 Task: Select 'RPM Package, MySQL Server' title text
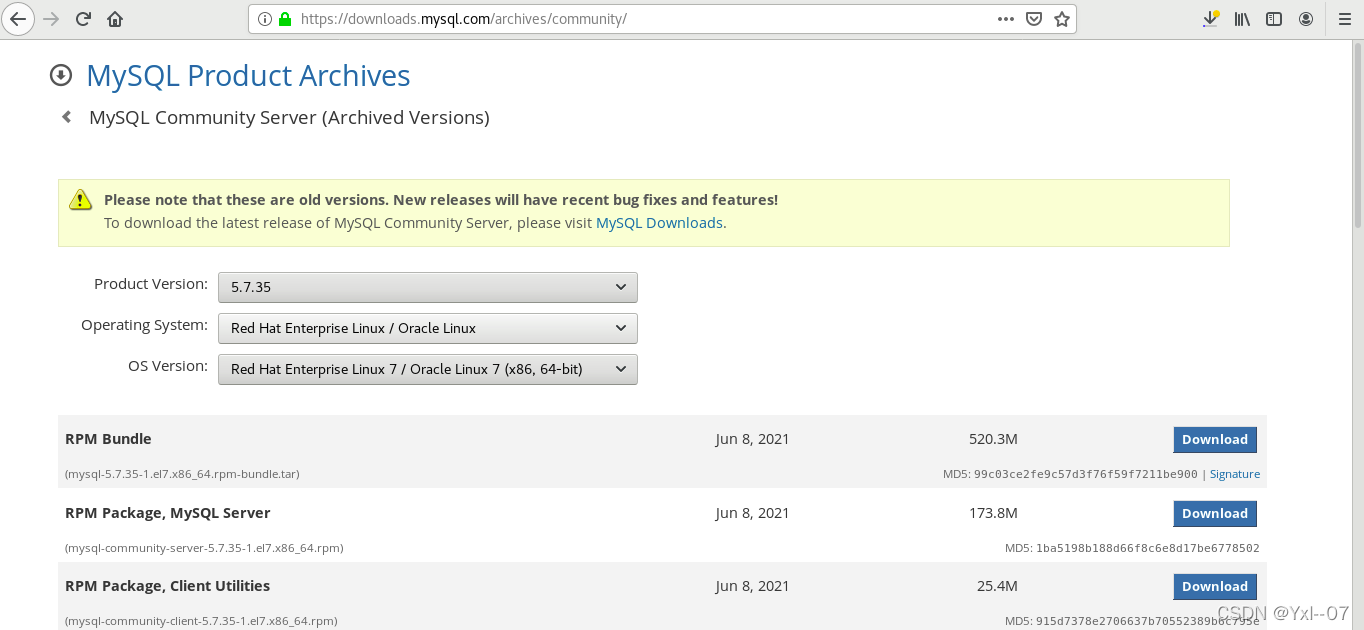[x=168, y=513]
